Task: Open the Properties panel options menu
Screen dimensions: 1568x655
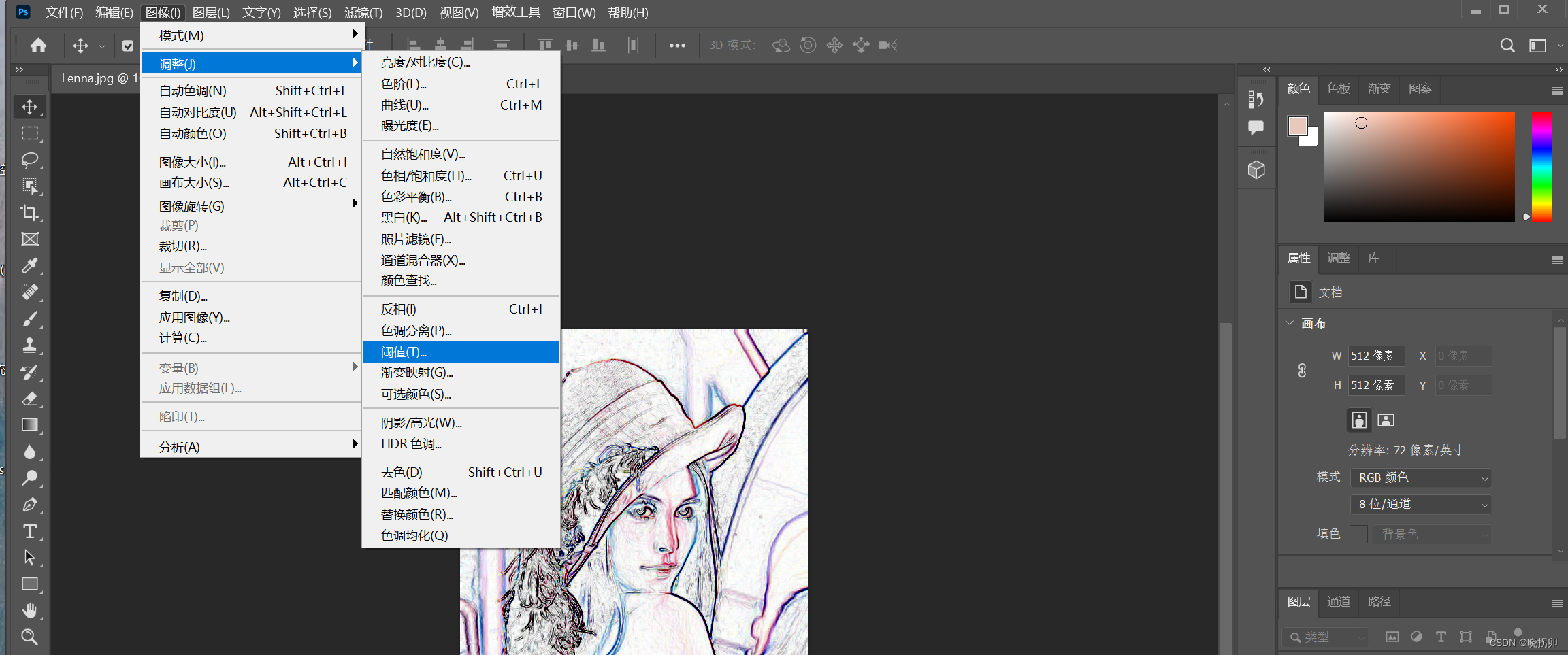Action: 1557,260
